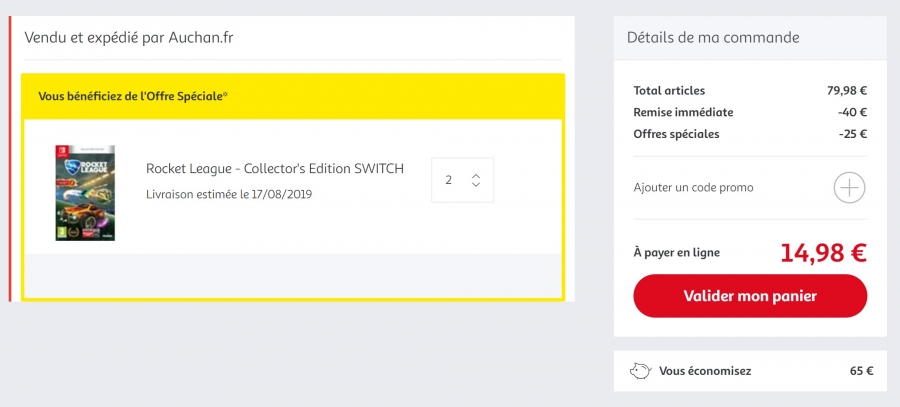The width and height of the screenshot is (900, 407).
Task: Click the plus icon to add promo code
Action: pos(849,188)
